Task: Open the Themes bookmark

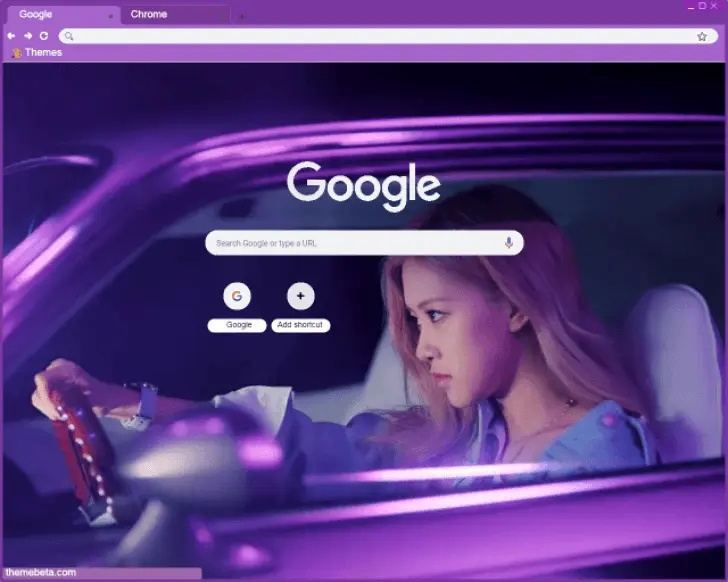Action: pyautogui.click(x=36, y=52)
